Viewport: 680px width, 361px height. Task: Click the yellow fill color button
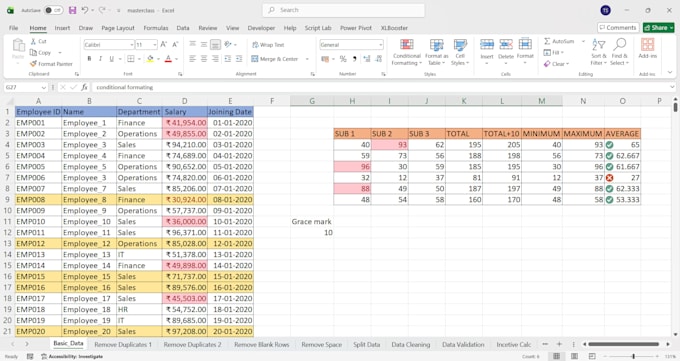tap(150, 59)
